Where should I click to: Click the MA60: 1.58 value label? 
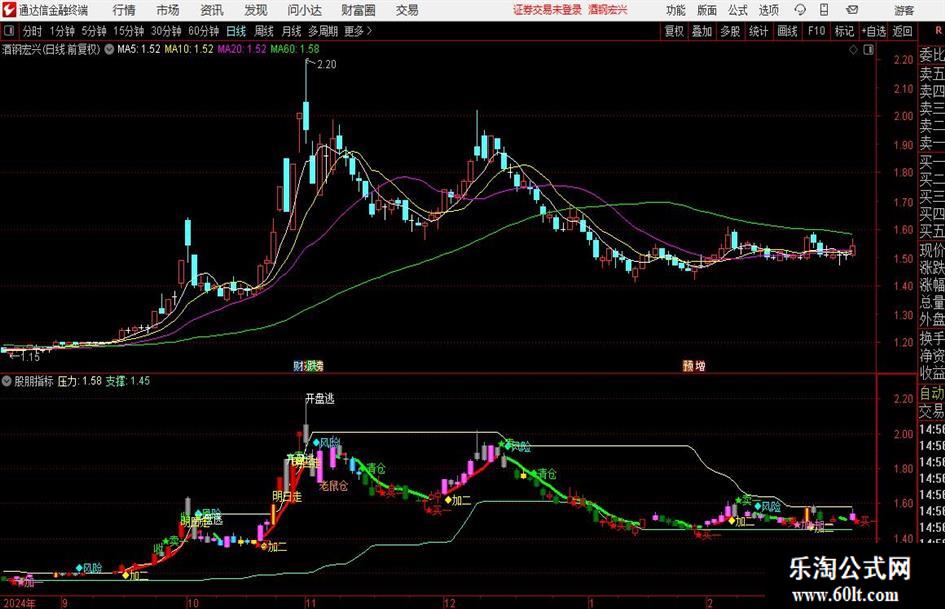point(295,49)
